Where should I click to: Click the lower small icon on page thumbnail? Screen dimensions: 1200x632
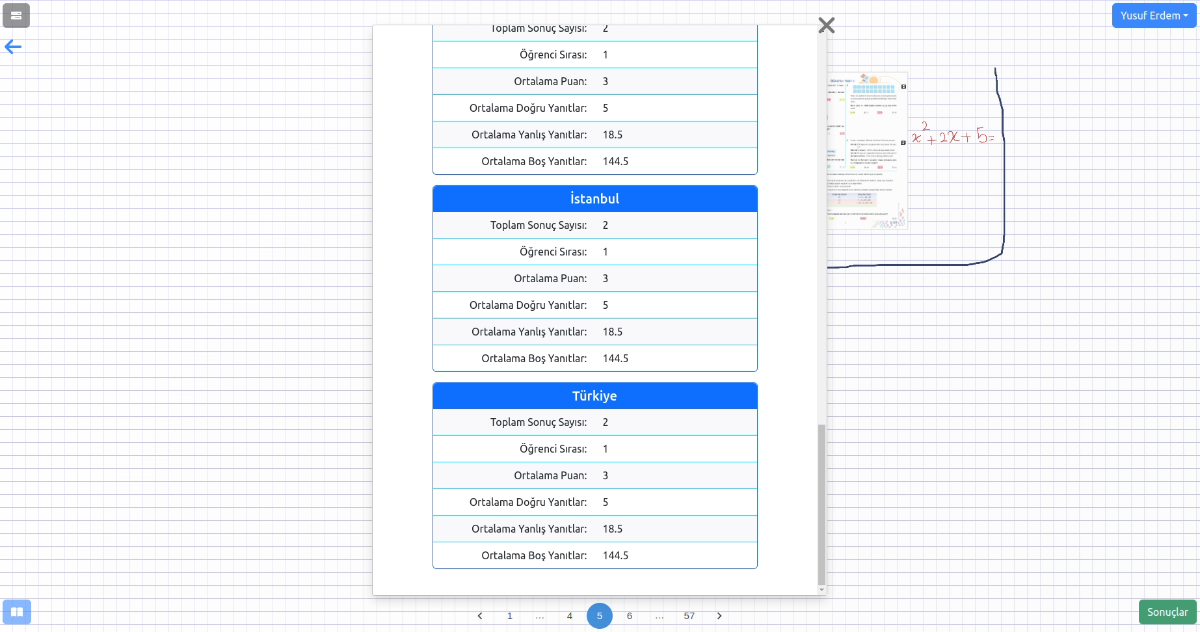click(x=904, y=141)
